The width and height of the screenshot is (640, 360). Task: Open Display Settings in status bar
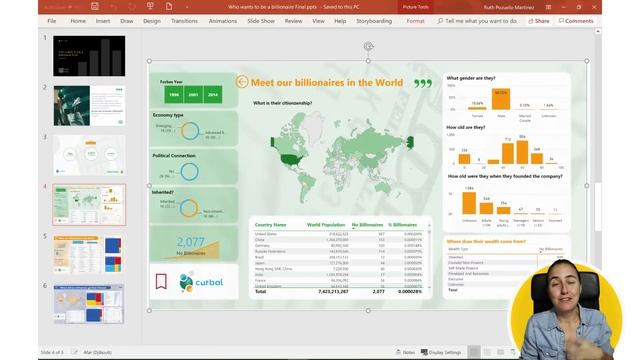(441, 352)
